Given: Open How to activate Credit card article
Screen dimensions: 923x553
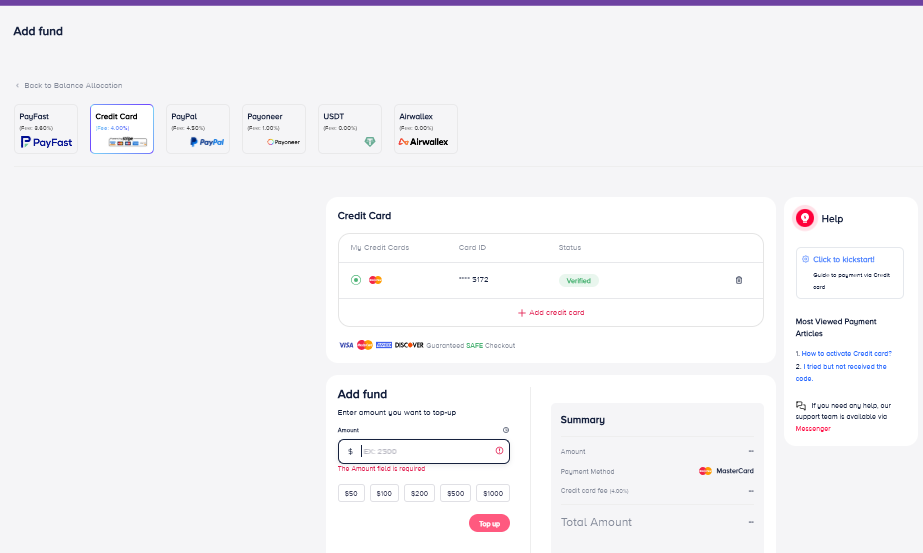Looking at the screenshot, I should click(x=845, y=353).
